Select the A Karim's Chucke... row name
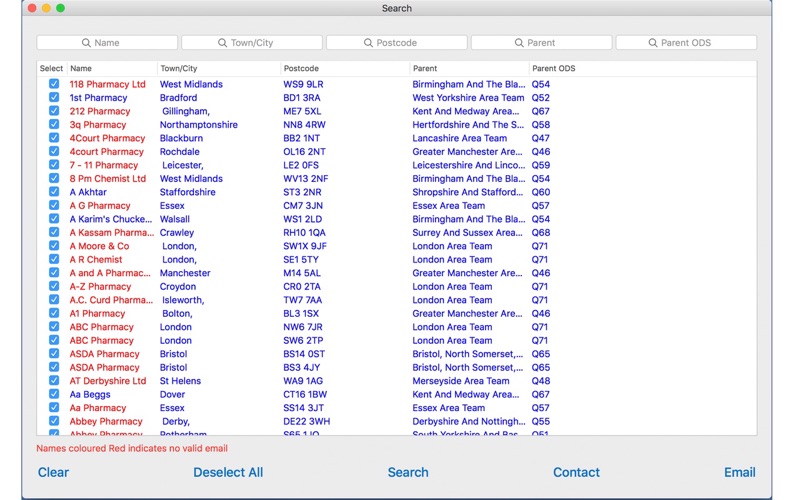 [x=111, y=219]
